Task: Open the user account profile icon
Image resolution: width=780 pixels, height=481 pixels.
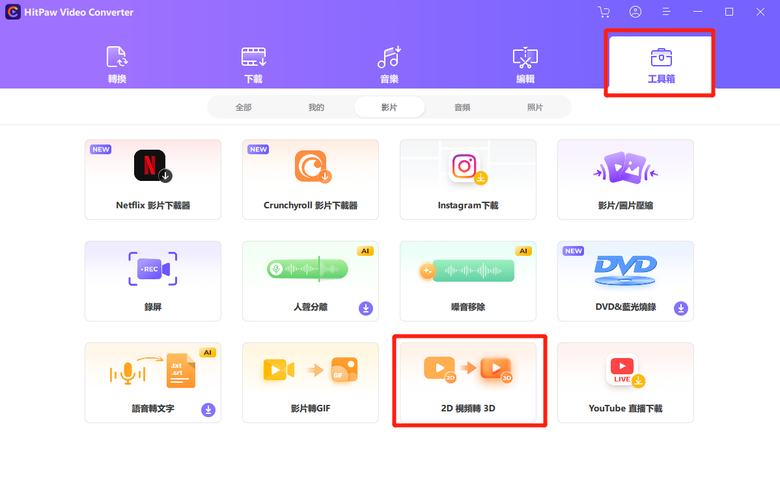Action: pos(635,12)
